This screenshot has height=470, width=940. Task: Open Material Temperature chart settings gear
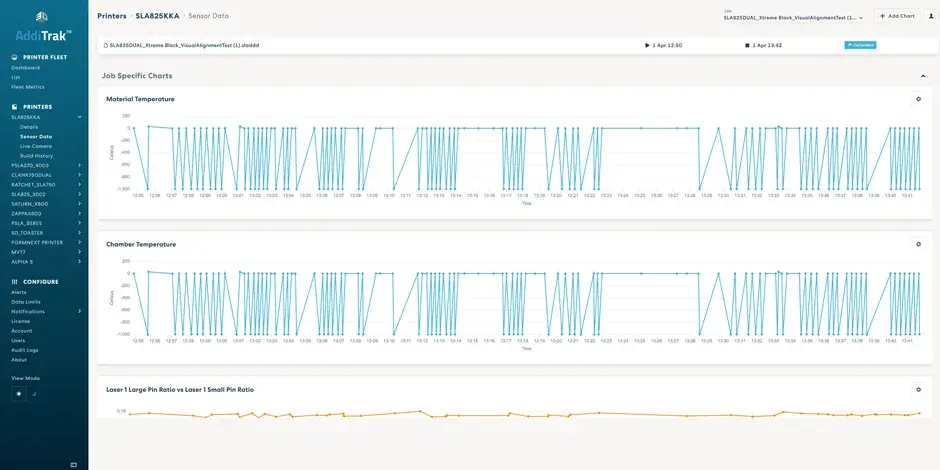[918, 99]
